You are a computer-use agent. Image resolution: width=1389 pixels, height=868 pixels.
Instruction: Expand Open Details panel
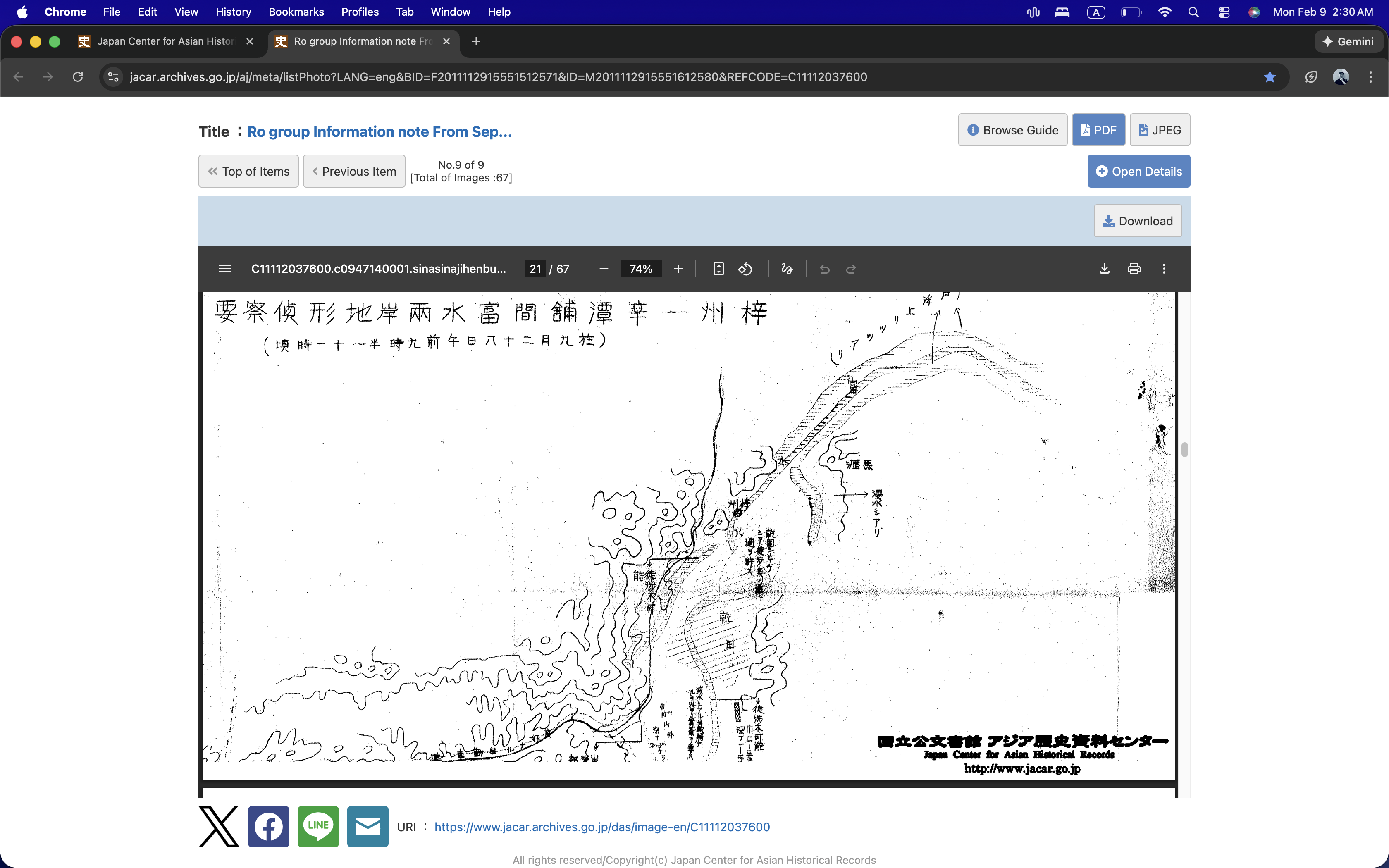(x=1139, y=171)
